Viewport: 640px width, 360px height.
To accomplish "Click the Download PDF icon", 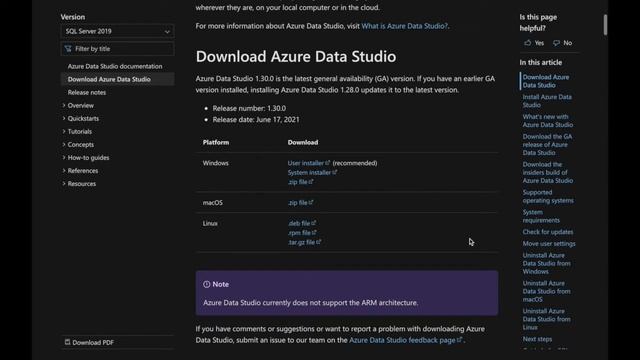I will click(x=67, y=342).
